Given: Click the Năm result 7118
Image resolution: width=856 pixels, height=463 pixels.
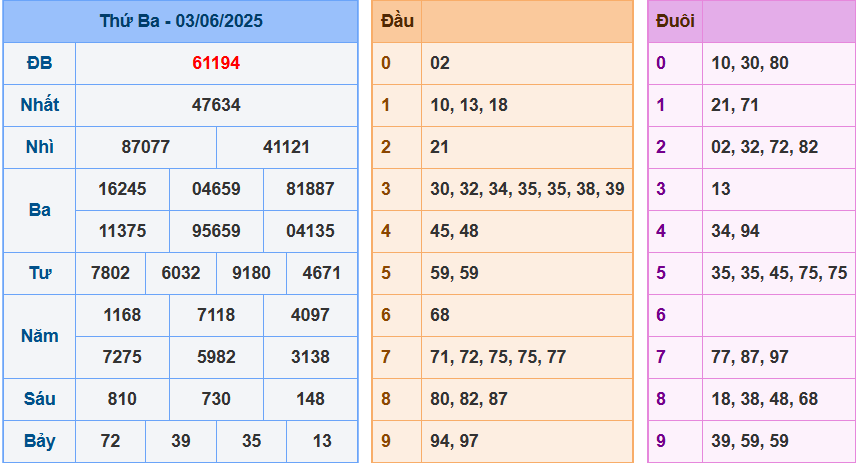Looking at the screenshot, I should [x=216, y=315].
